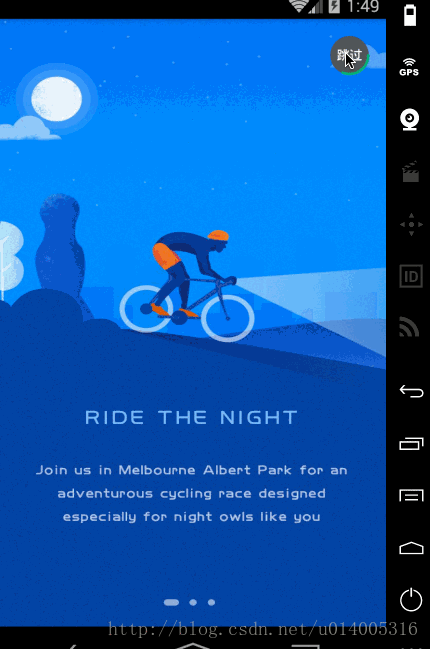
Task: Select the first page indicator dash
Action: [x=171, y=602]
